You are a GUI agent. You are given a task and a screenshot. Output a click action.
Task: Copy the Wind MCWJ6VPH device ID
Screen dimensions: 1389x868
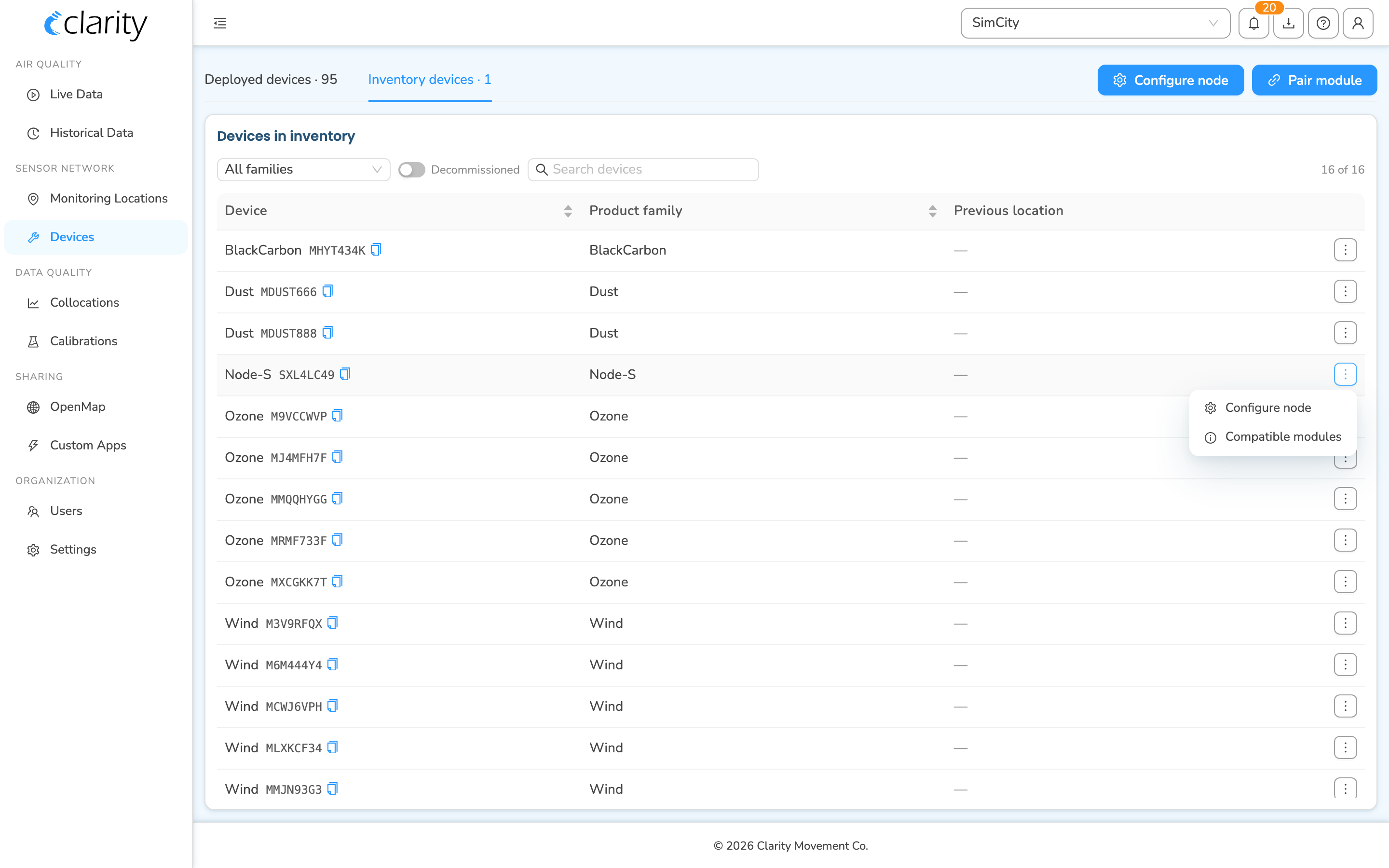tap(333, 705)
